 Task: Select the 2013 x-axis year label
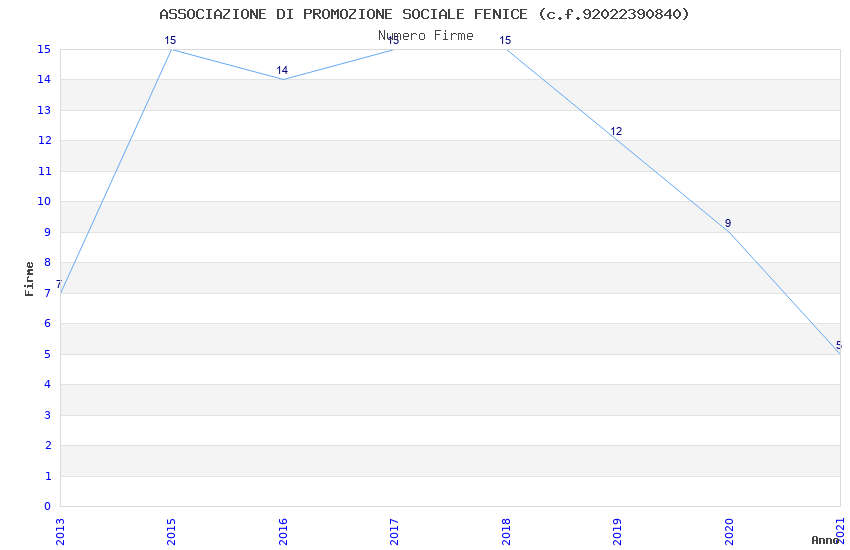tap(60, 532)
